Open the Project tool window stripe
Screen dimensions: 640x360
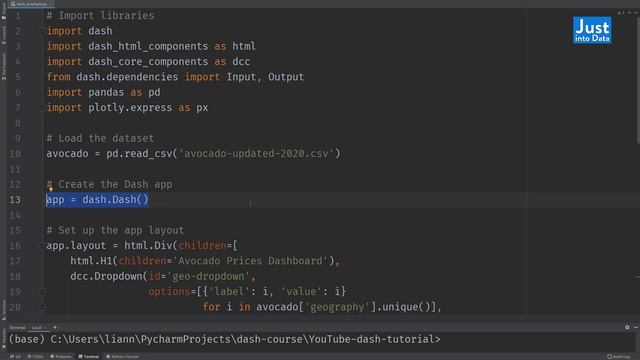(x=4, y=11)
